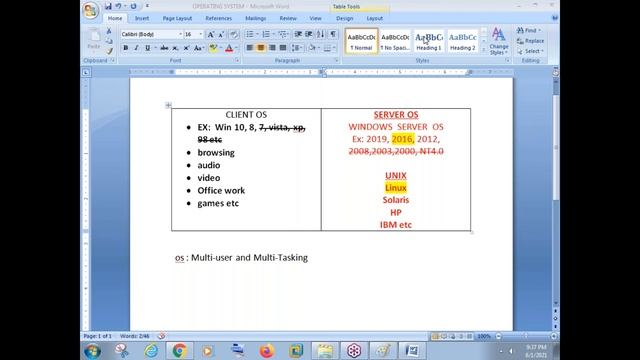Viewport: 640px width, 360px height.
Task: Open Google Chrome from the taskbar
Action: click(179, 351)
